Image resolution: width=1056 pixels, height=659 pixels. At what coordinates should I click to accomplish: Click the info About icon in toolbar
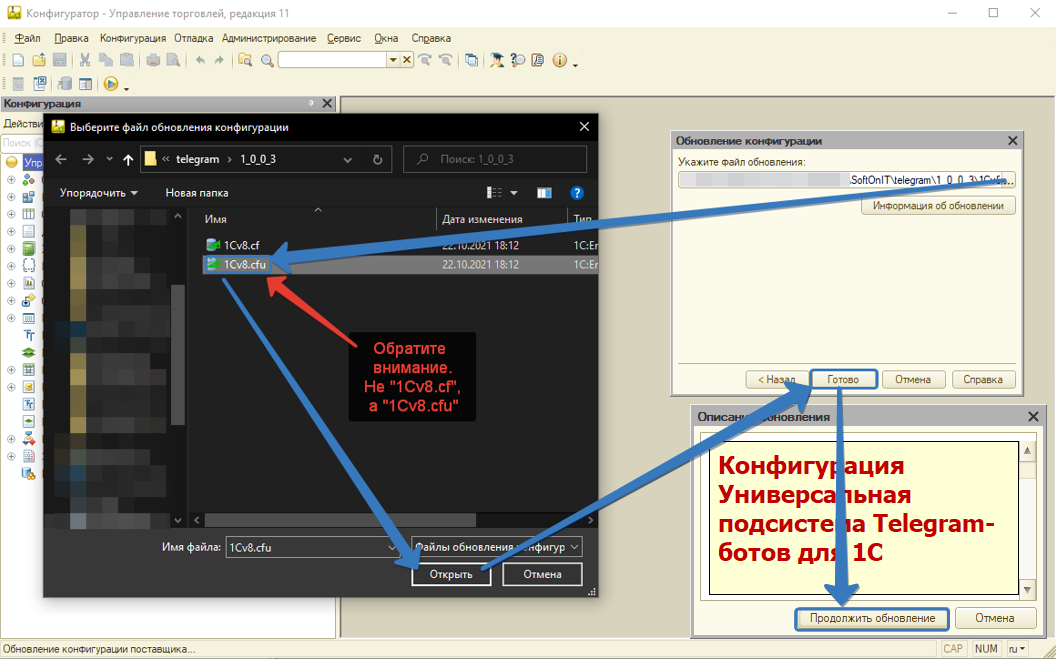pyautogui.click(x=559, y=60)
